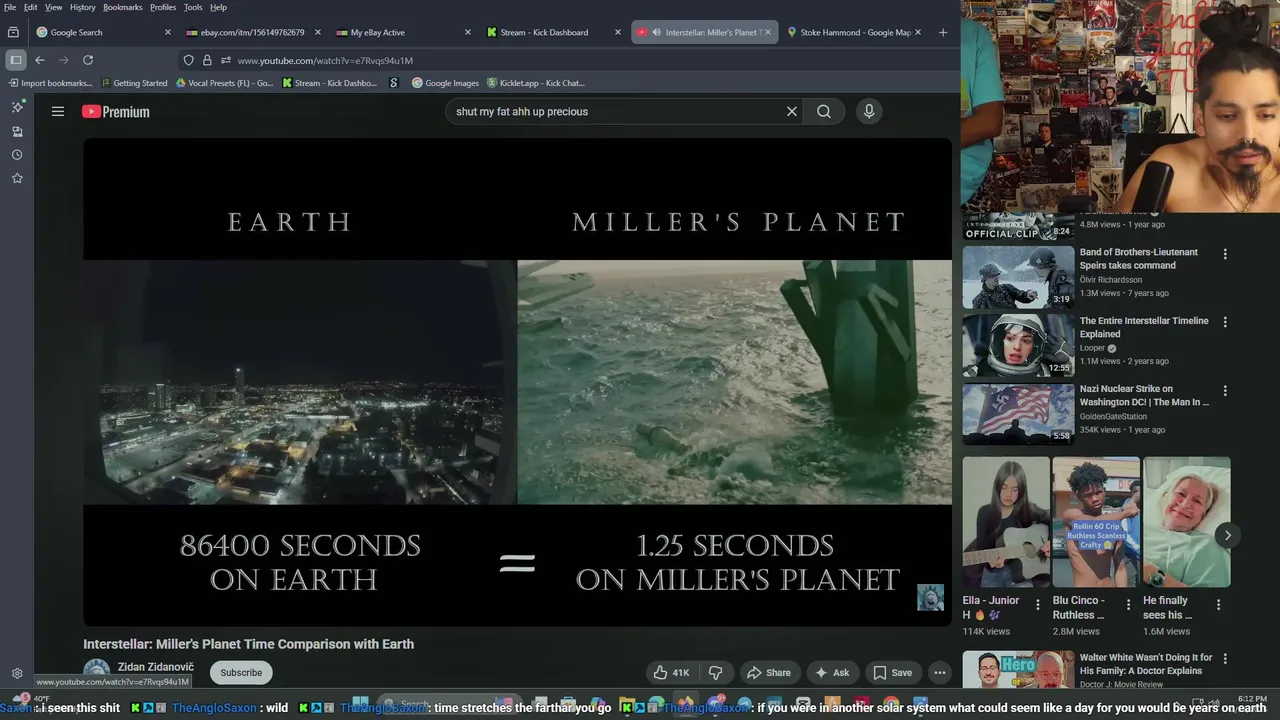Open Google Images bookmark
Screen dimensions: 1280x720
[x=446, y=83]
